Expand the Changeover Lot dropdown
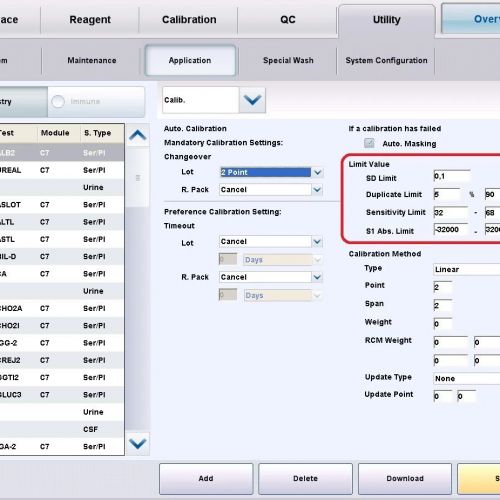This screenshot has height=500, width=500. click(x=318, y=172)
